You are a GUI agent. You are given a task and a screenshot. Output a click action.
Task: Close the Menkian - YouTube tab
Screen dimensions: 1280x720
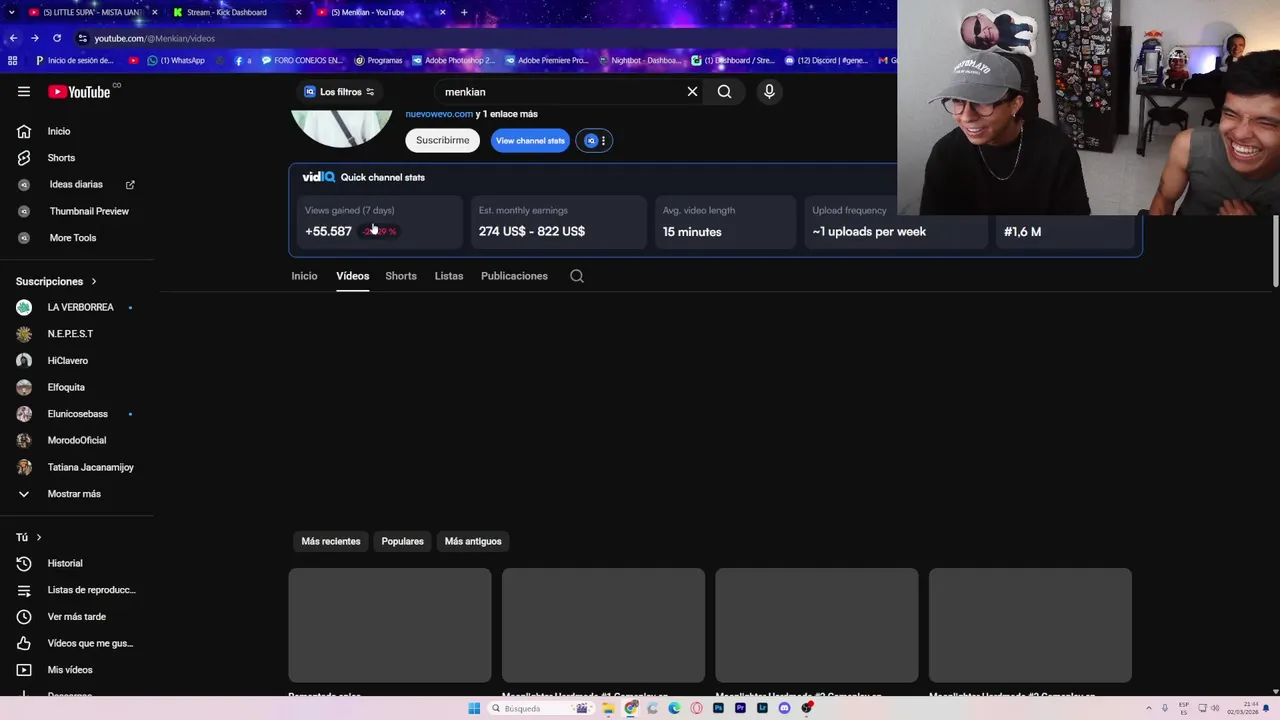[442, 12]
